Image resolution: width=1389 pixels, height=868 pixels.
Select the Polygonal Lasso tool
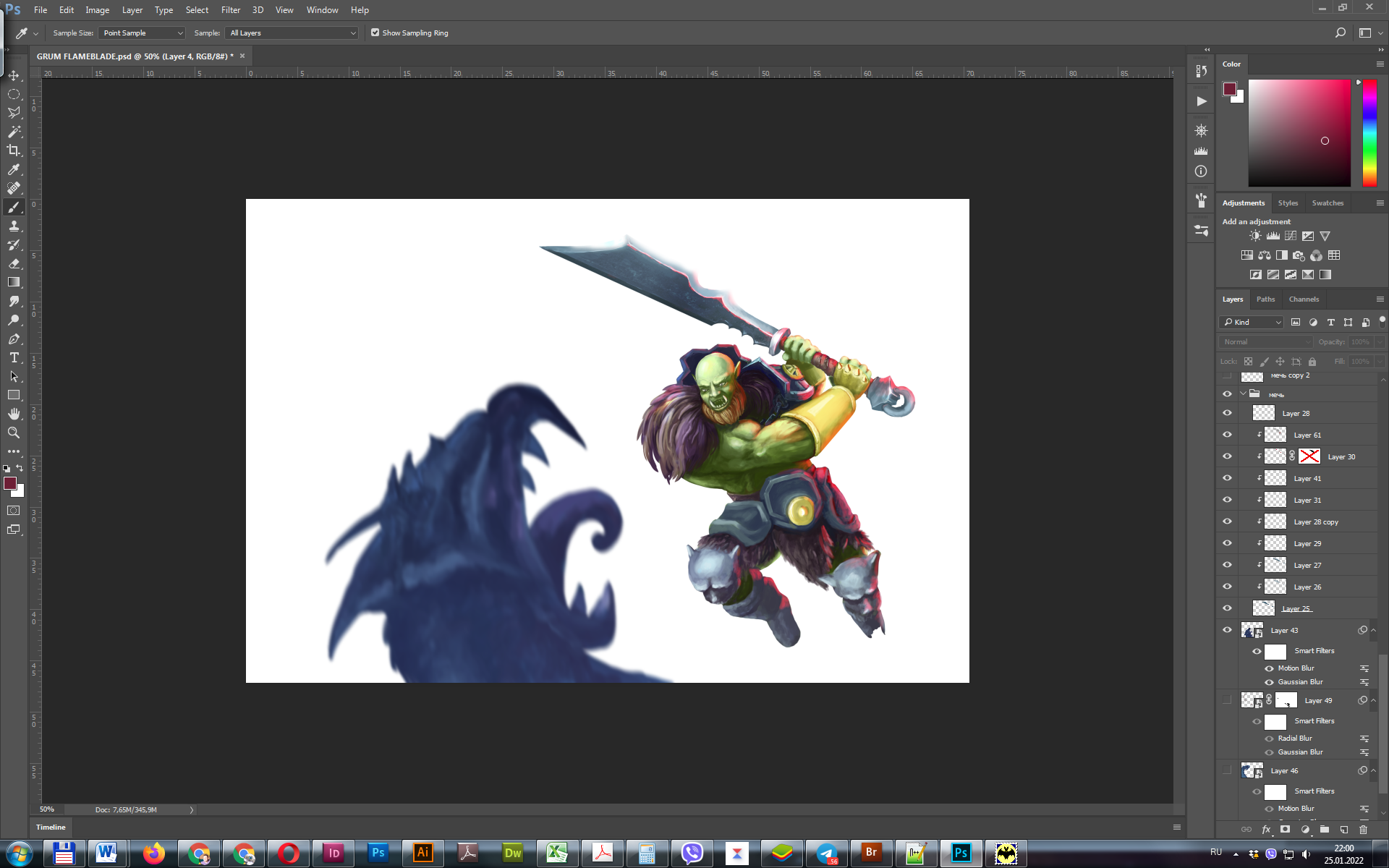[14, 113]
